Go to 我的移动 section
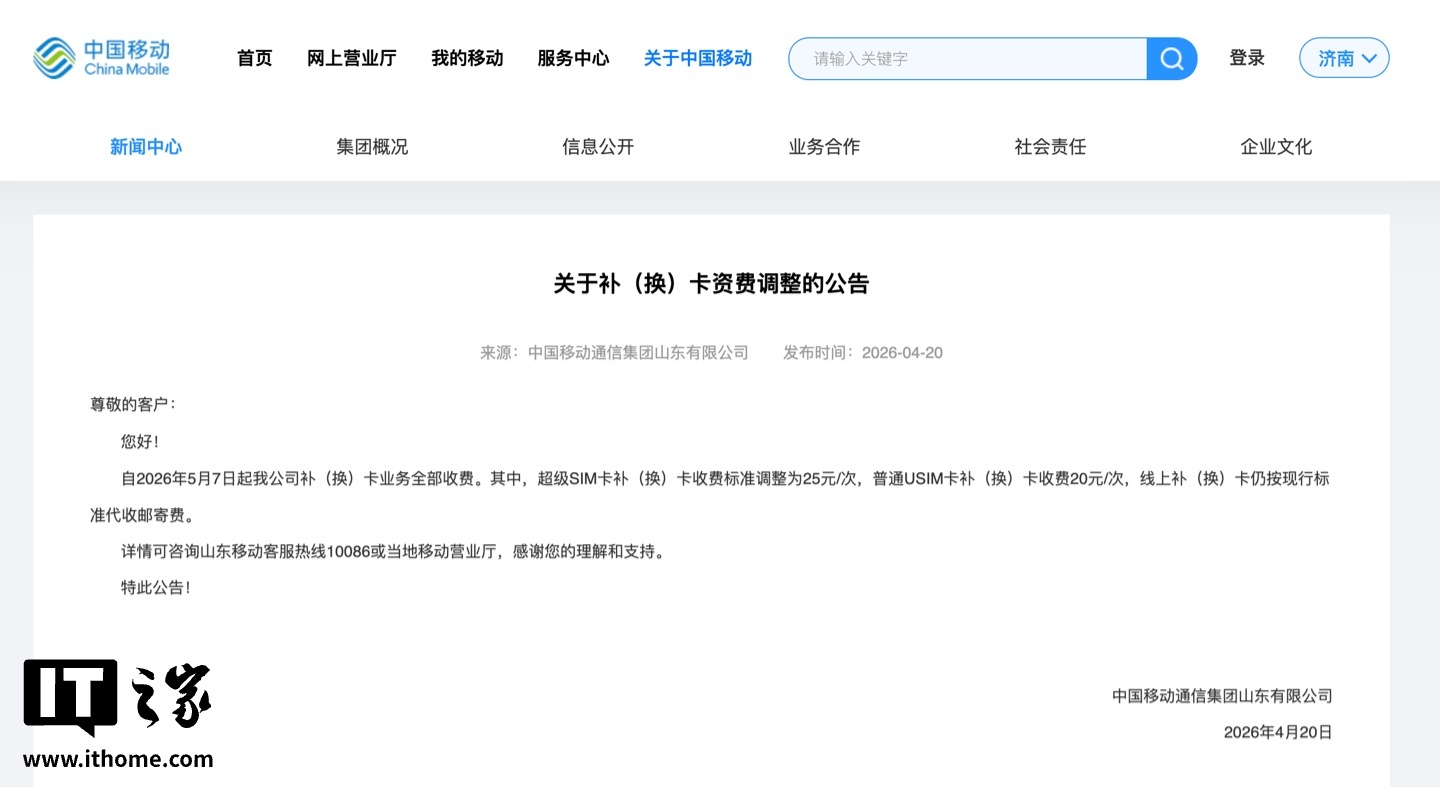Viewport: 1440px width, 787px height. point(467,59)
